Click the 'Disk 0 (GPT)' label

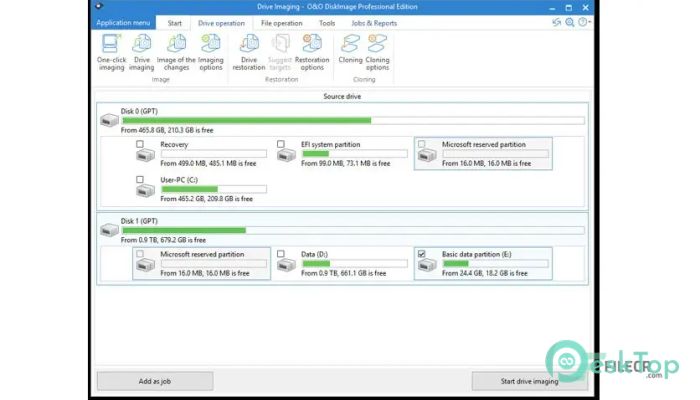click(139, 111)
